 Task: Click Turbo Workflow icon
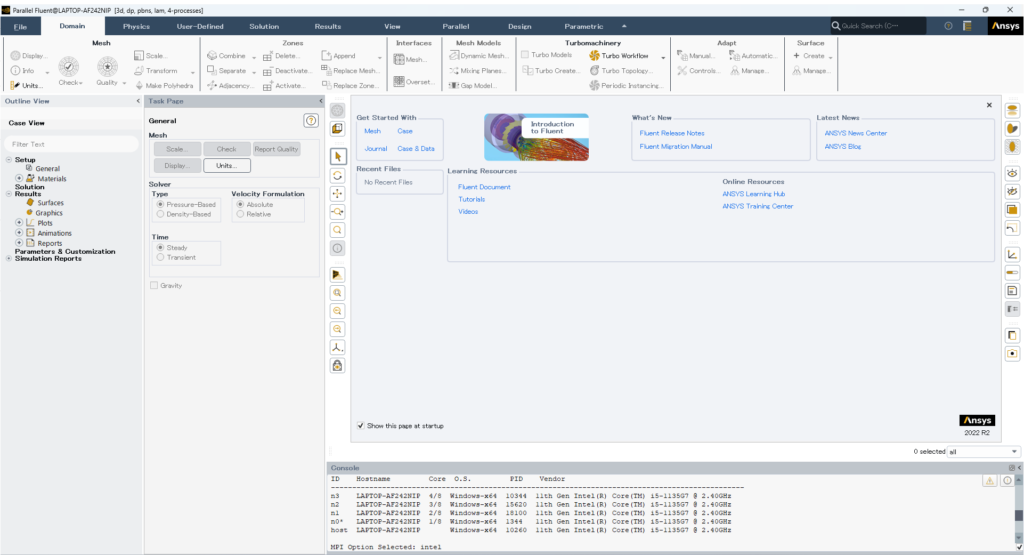594,56
